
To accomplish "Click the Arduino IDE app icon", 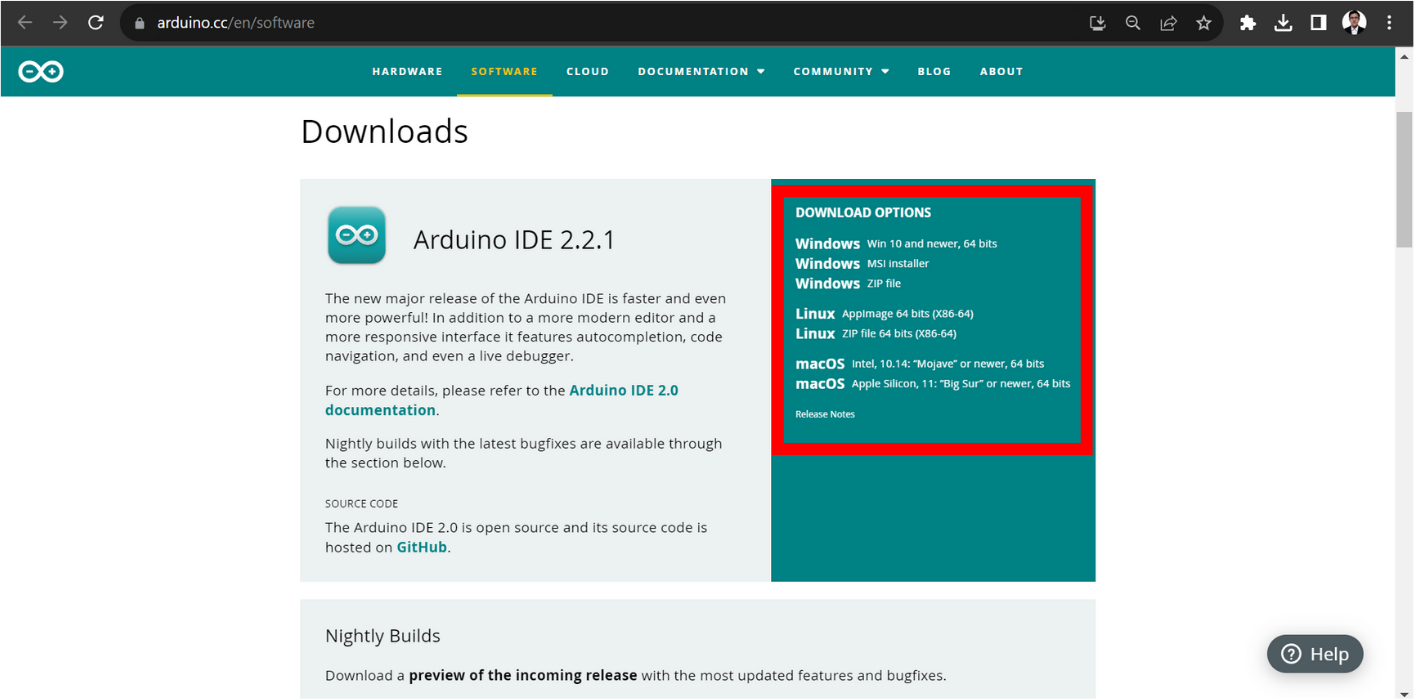I will click(x=357, y=235).
